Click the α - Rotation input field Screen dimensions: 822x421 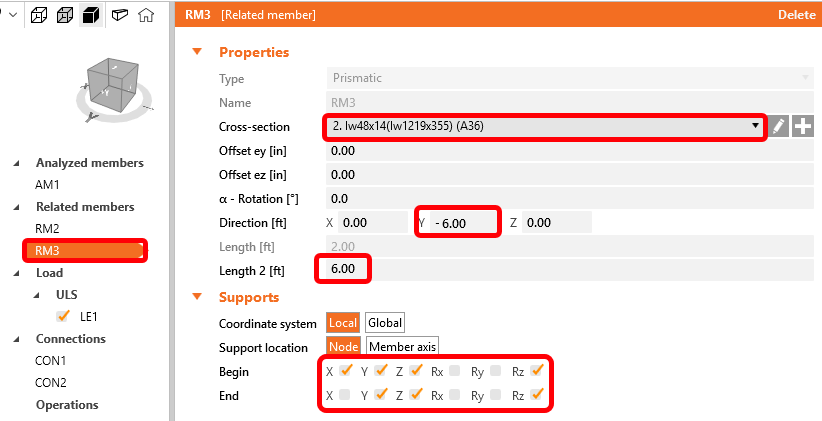point(570,199)
